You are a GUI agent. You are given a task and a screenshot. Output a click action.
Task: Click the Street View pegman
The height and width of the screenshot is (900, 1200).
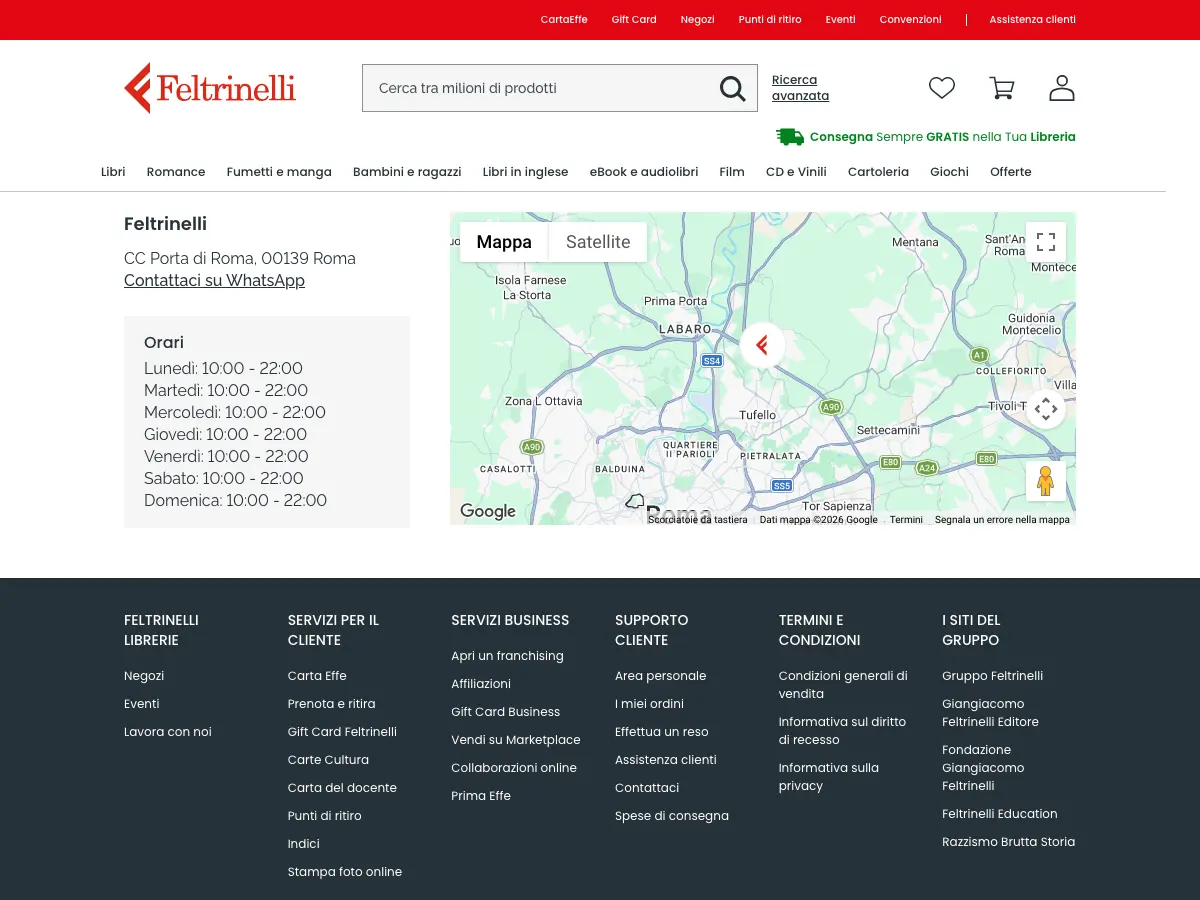[x=1046, y=481]
